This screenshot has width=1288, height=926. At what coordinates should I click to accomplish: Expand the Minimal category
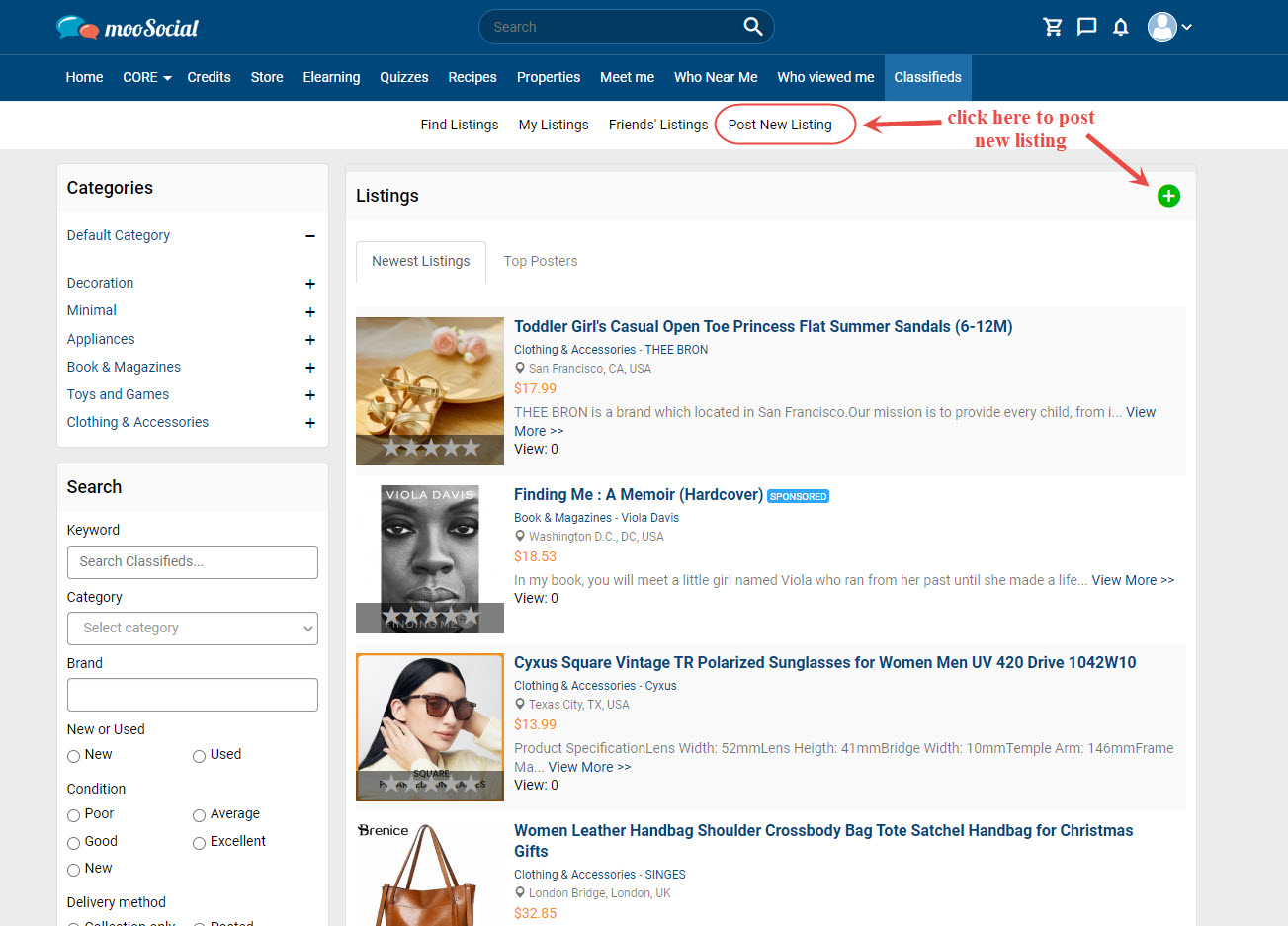pos(310,312)
